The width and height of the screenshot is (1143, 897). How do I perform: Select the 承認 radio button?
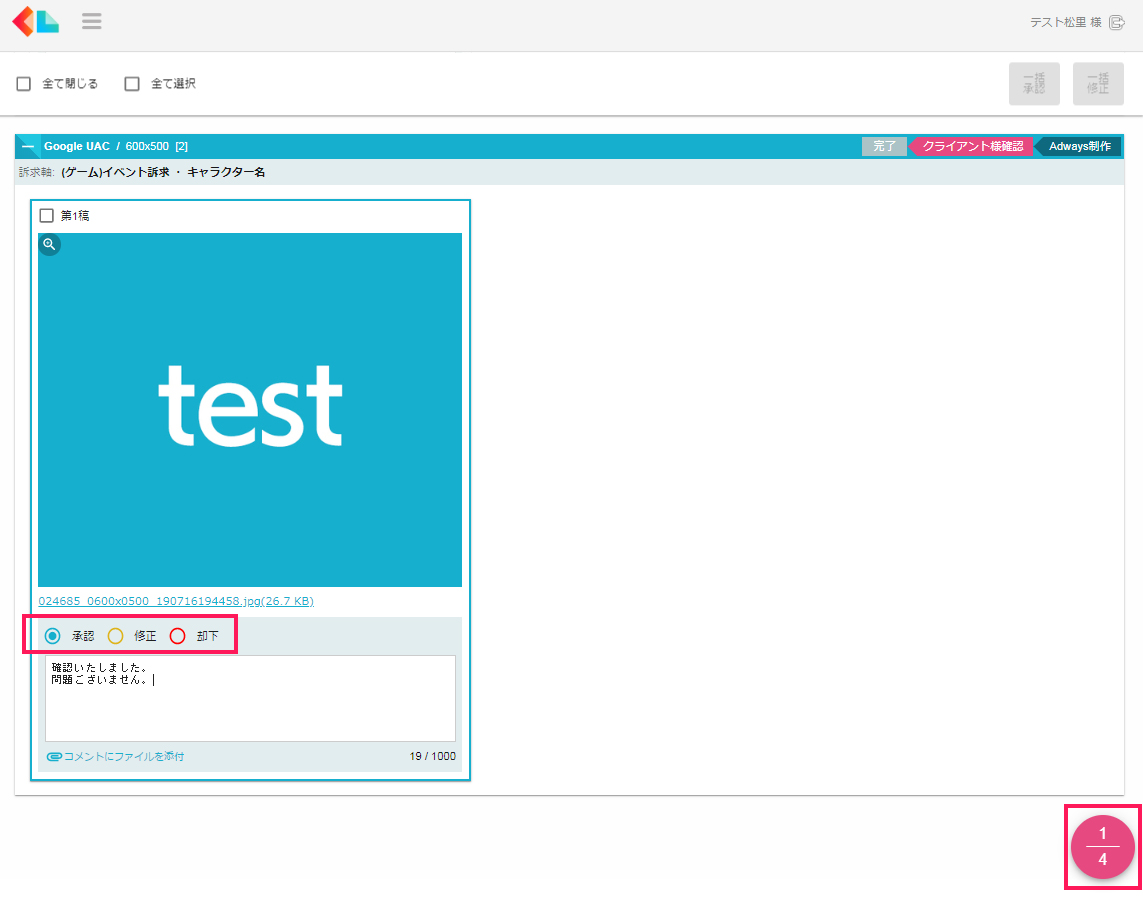[53, 636]
